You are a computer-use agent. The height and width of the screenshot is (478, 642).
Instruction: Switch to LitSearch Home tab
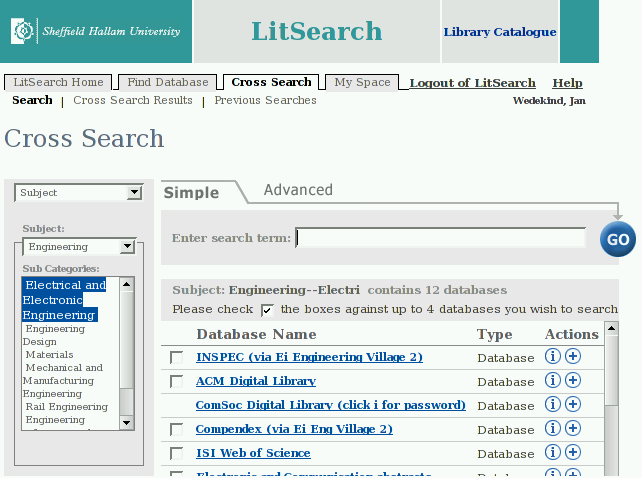58,82
